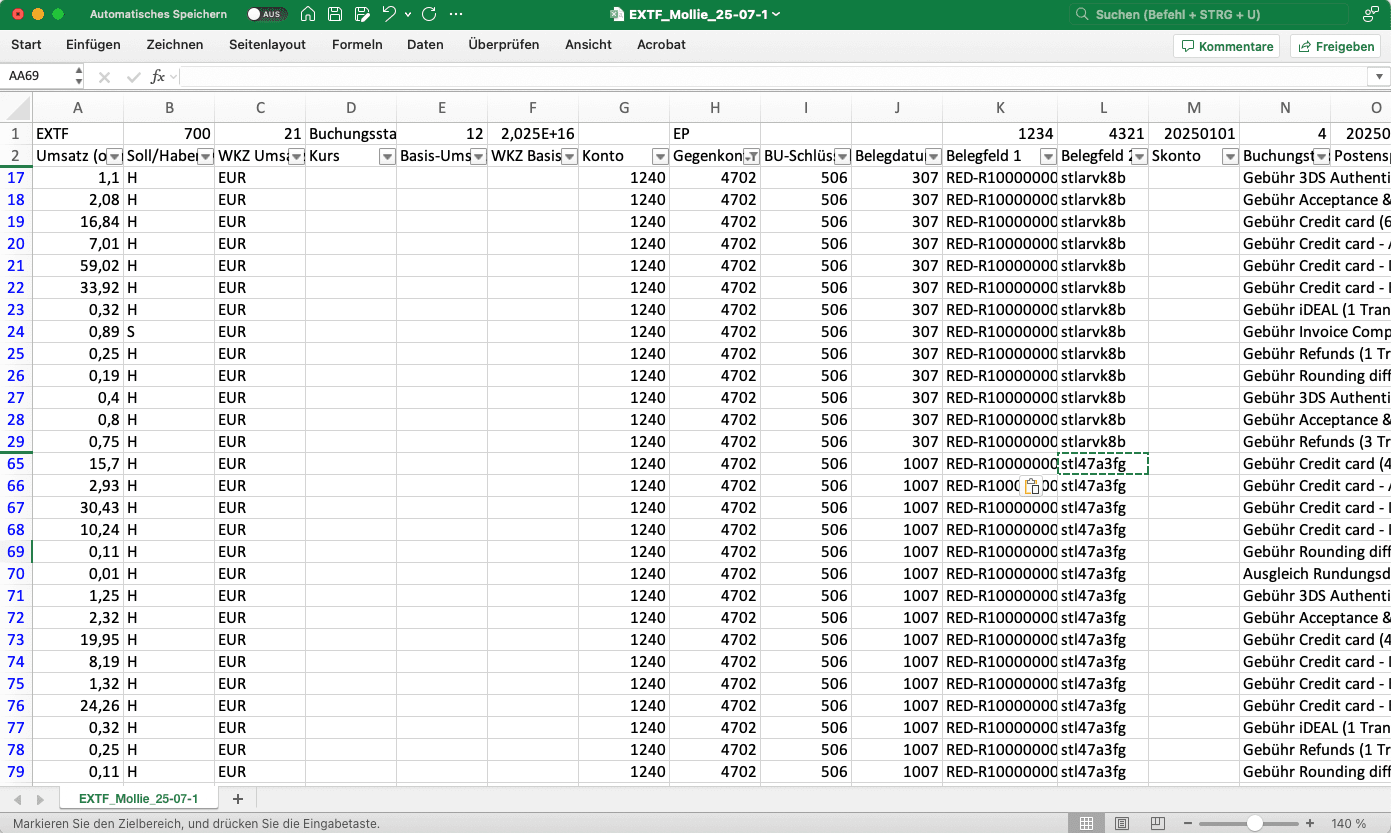Click the Undo arrow icon
Viewport: 1391px width, 833px height.
click(389, 14)
